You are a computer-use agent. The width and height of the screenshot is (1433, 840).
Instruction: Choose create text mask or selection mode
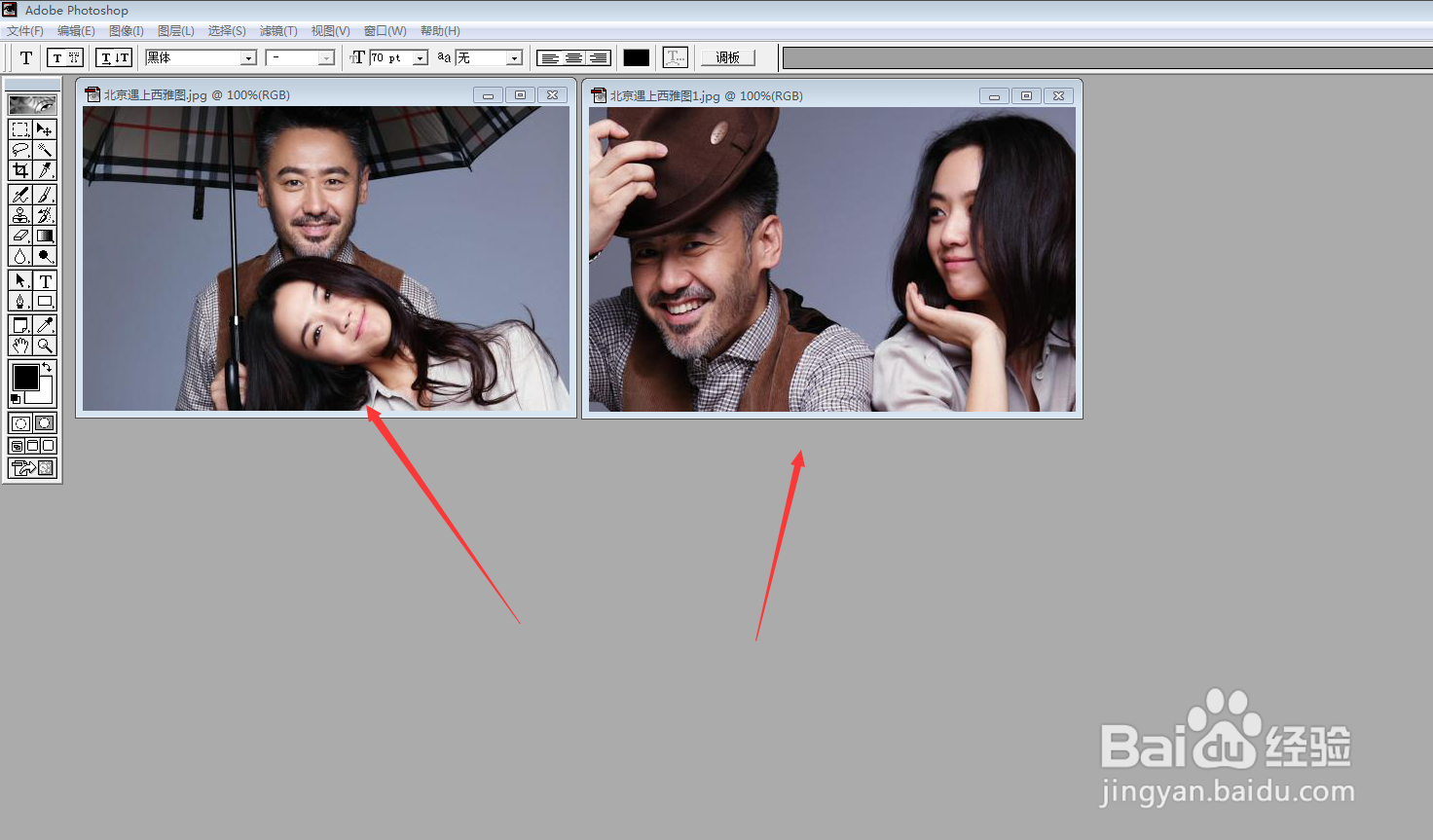74,57
